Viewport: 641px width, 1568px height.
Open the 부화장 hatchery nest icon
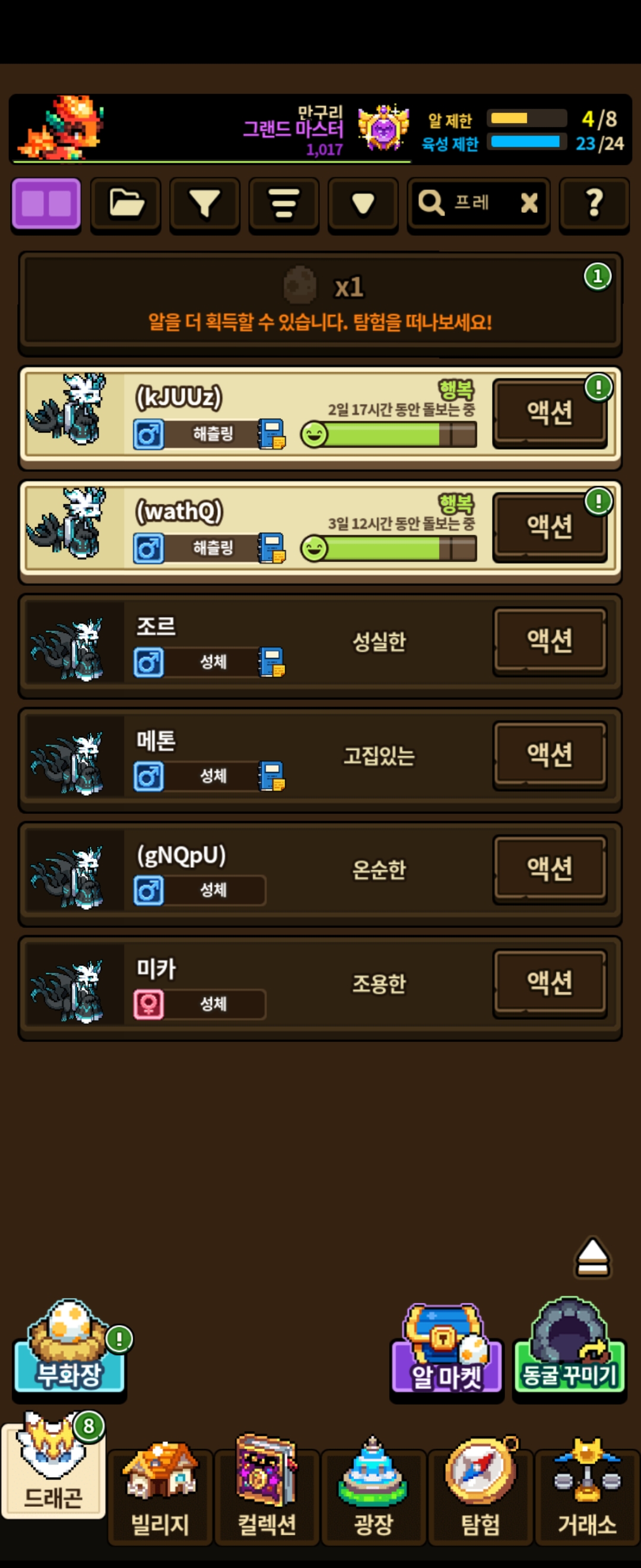[x=69, y=1347]
